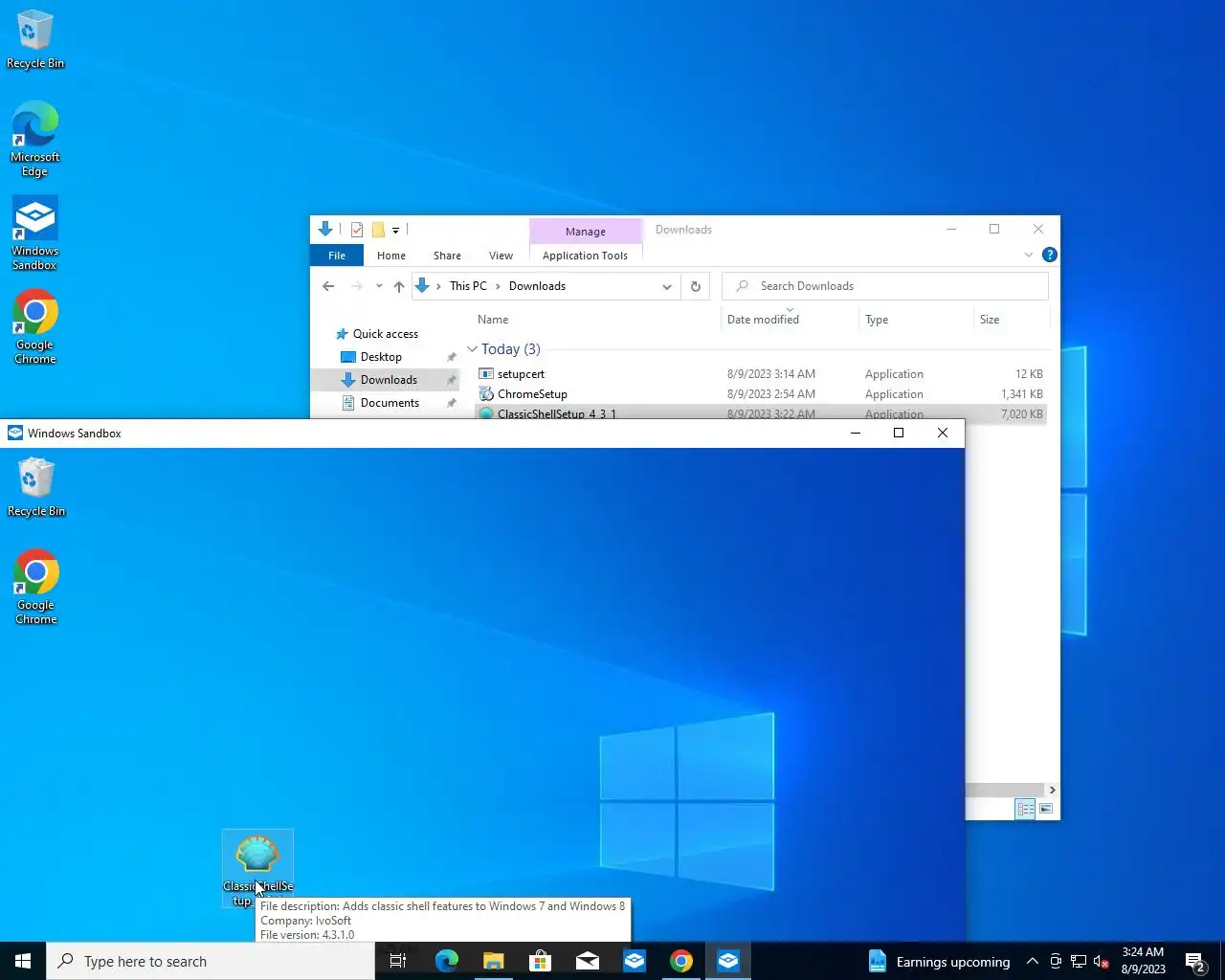Switch to the View ribbon tab
The height and width of the screenshot is (980, 1225).
coord(501,256)
